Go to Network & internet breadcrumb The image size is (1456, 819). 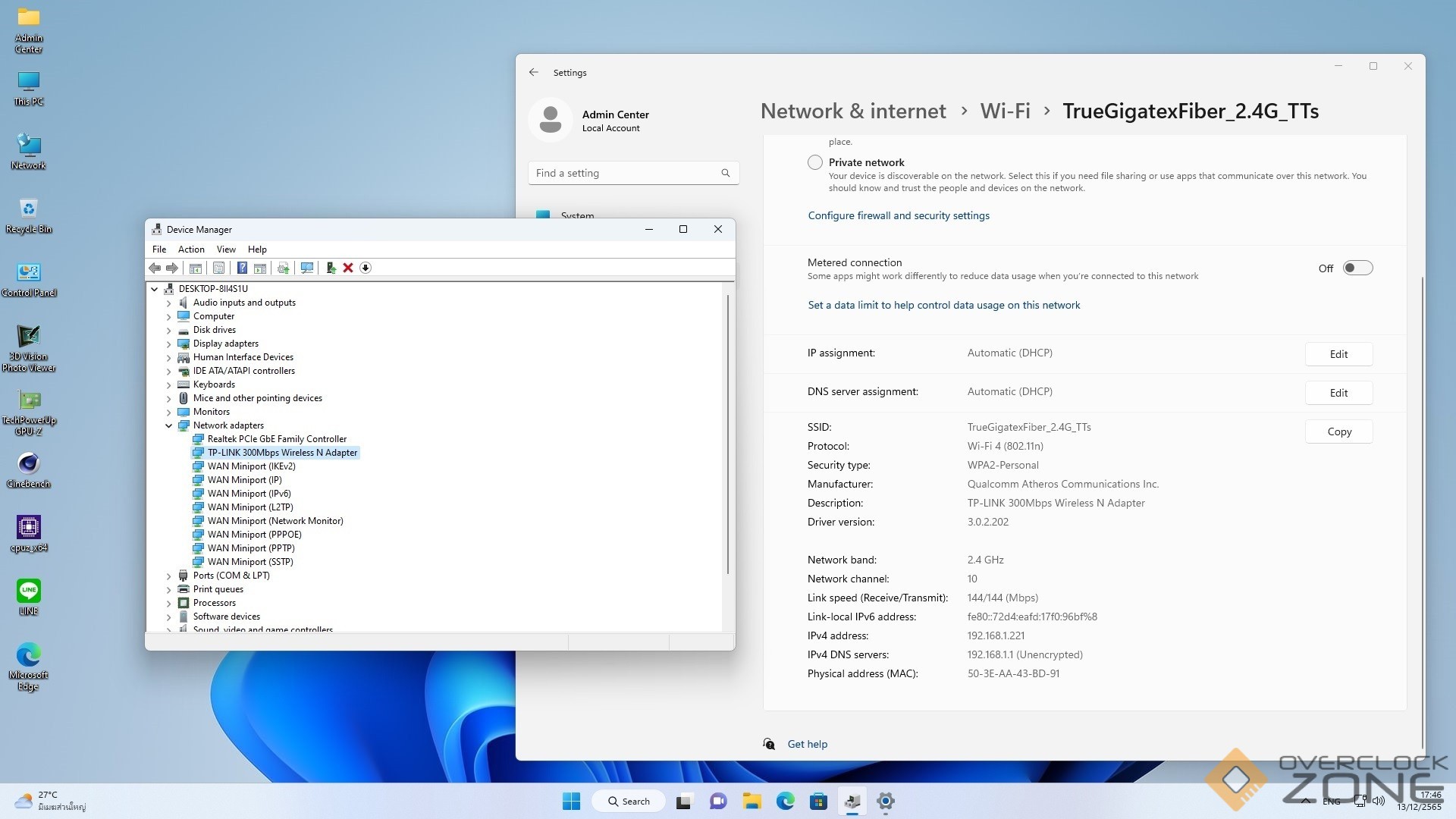tap(853, 111)
